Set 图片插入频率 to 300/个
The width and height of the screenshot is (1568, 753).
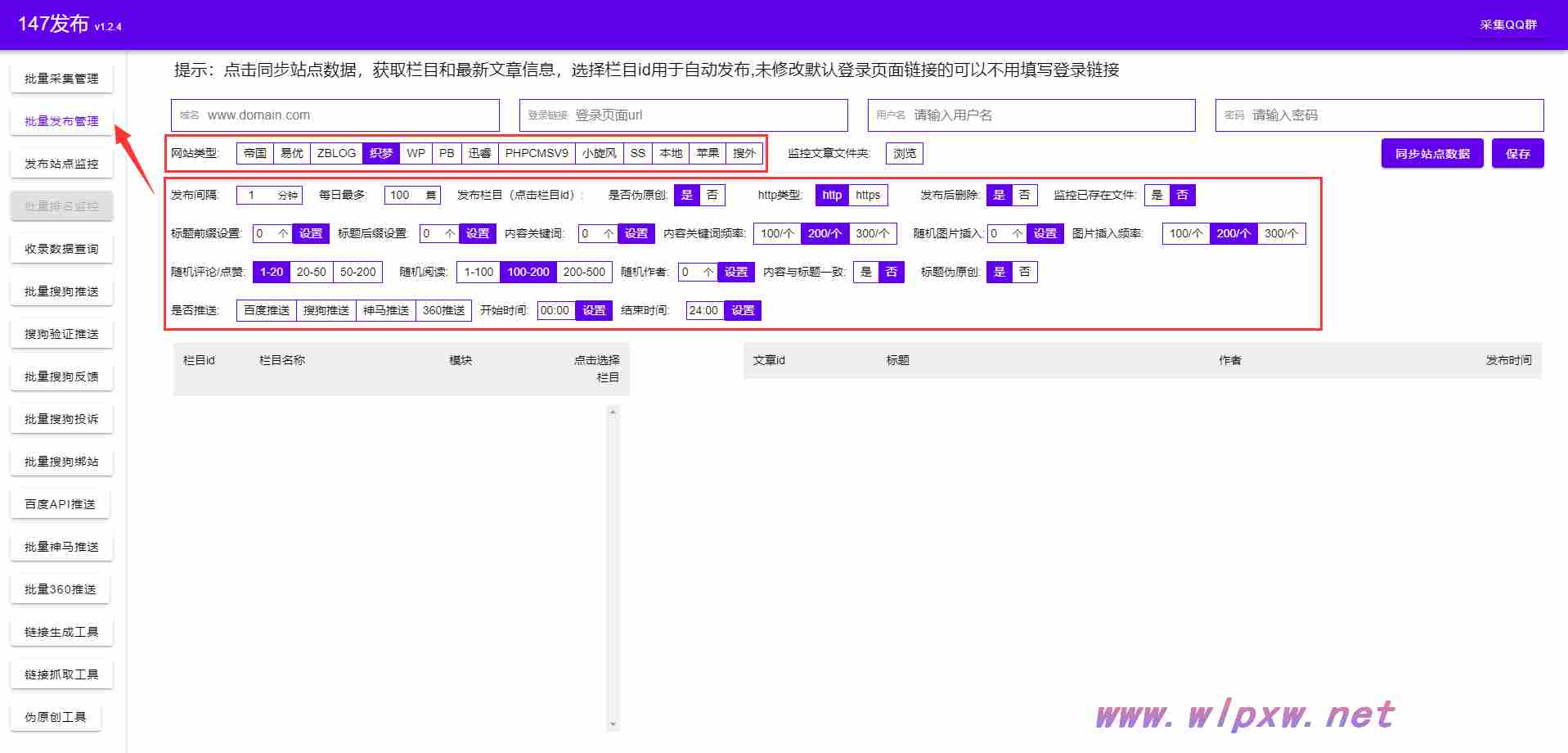pyautogui.click(x=1282, y=233)
